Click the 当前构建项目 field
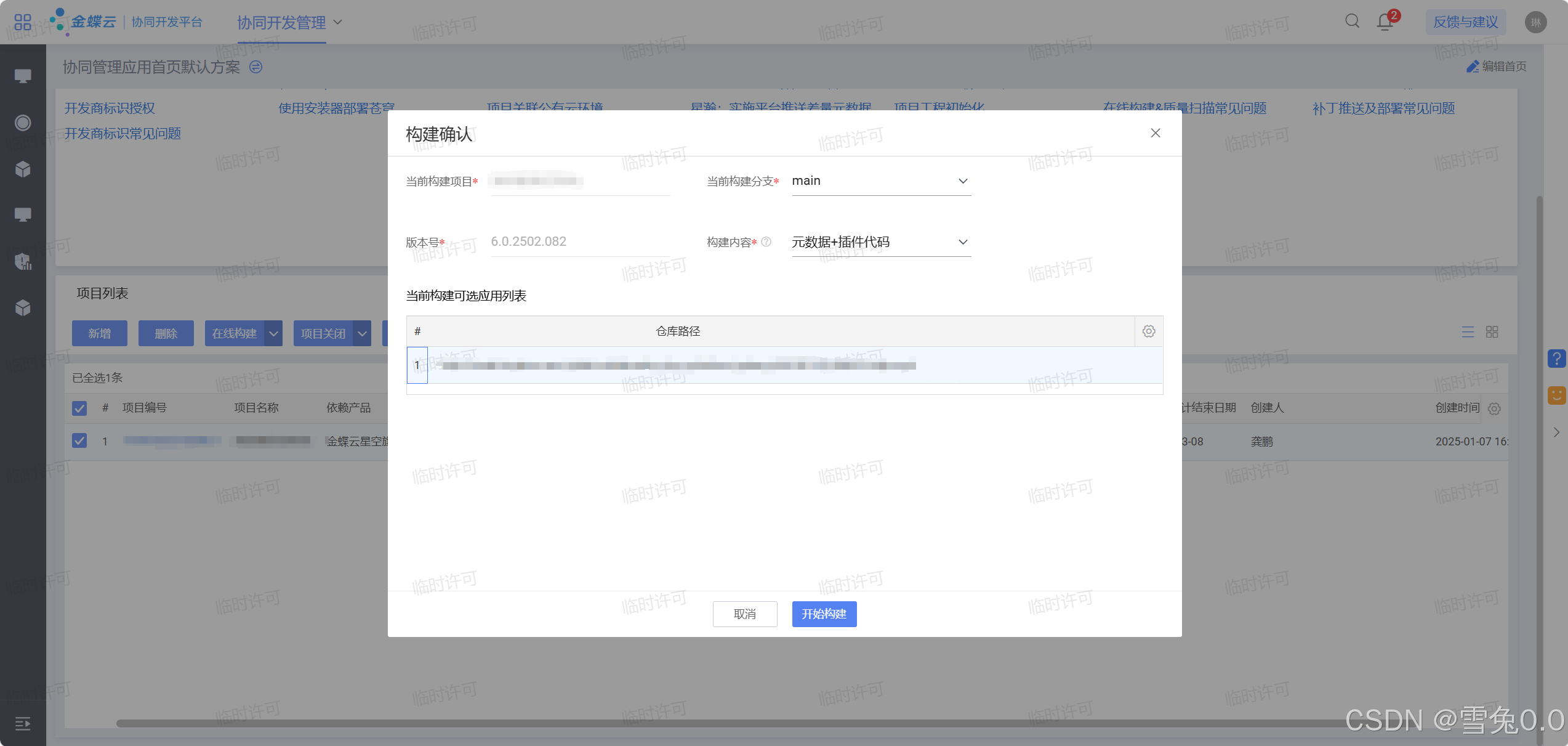The height and width of the screenshot is (746, 1568). [581, 181]
